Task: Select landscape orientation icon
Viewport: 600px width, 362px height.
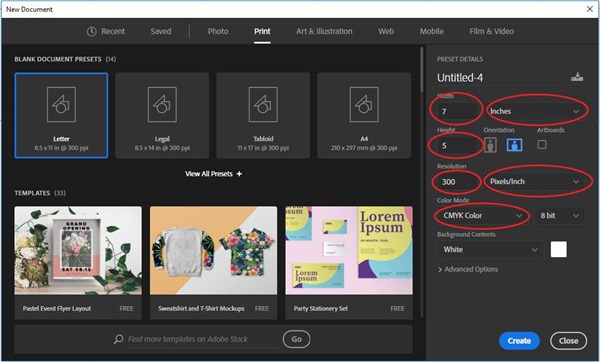Action: (x=514, y=145)
